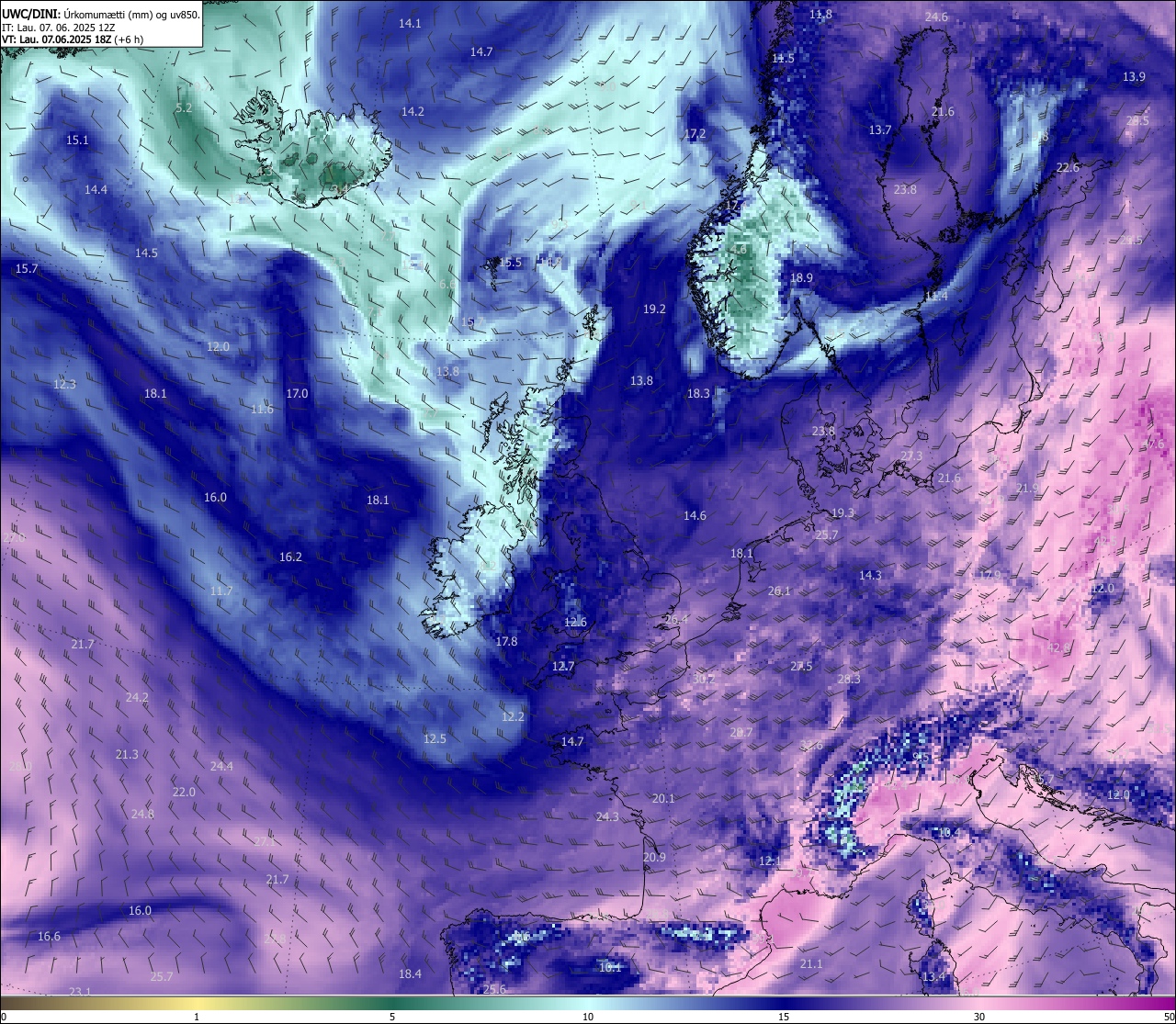Click the '10' label on the color scale
Viewport: 1176px width, 1024px height.
coord(588,1017)
